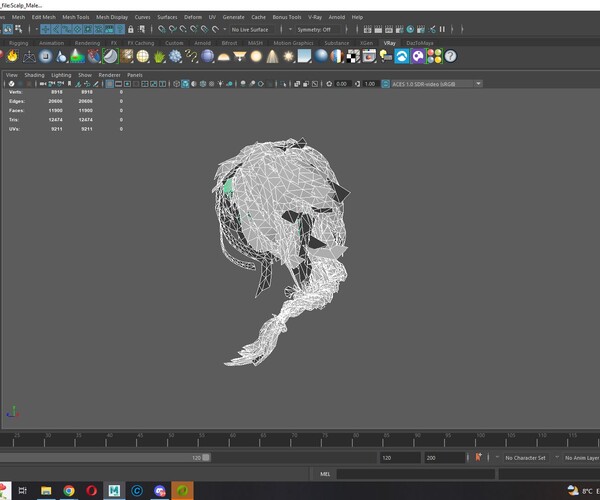Click the V-Ray IES spotlight shelf icon
This screenshot has height=500, width=600.
(x=272, y=56)
